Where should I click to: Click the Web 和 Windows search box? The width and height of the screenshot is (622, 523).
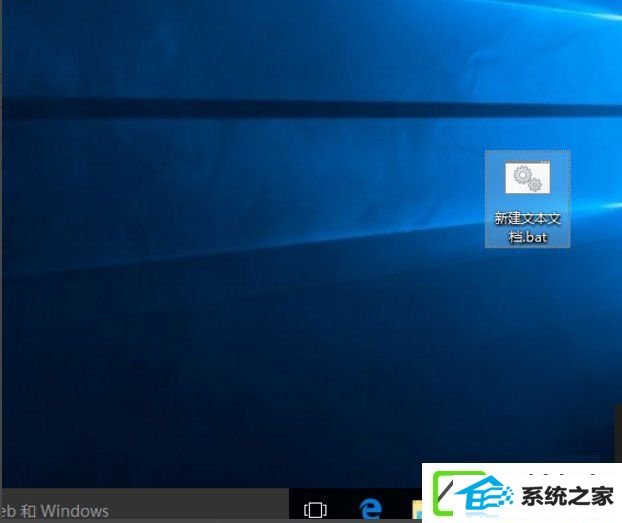pyautogui.click(x=144, y=504)
